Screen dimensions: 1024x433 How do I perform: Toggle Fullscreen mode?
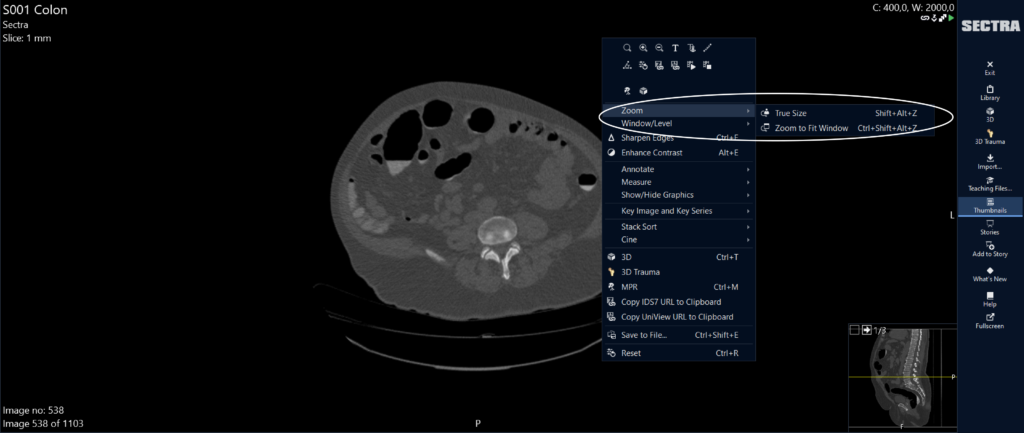[x=989, y=321]
